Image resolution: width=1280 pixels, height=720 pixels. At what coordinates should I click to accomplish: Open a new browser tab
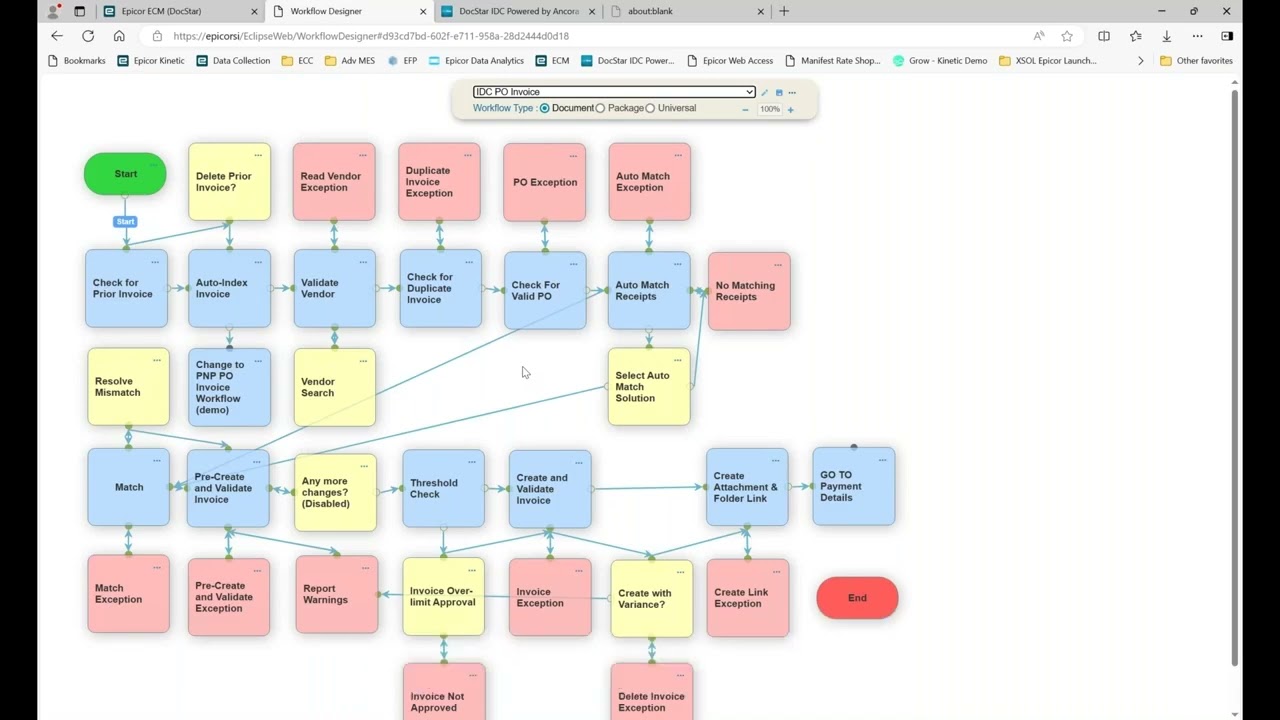pyautogui.click(x=784, y=11)
